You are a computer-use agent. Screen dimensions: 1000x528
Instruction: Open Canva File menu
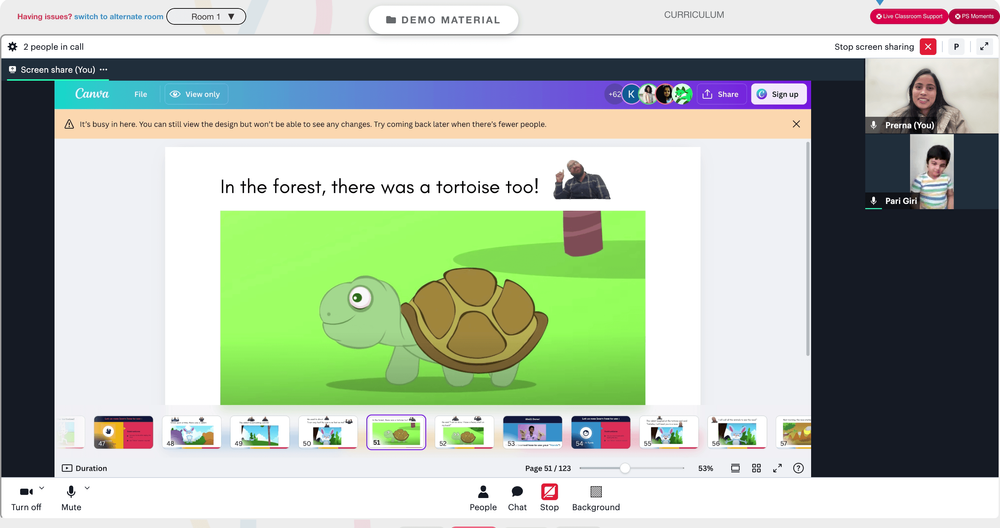coord(140,94)
